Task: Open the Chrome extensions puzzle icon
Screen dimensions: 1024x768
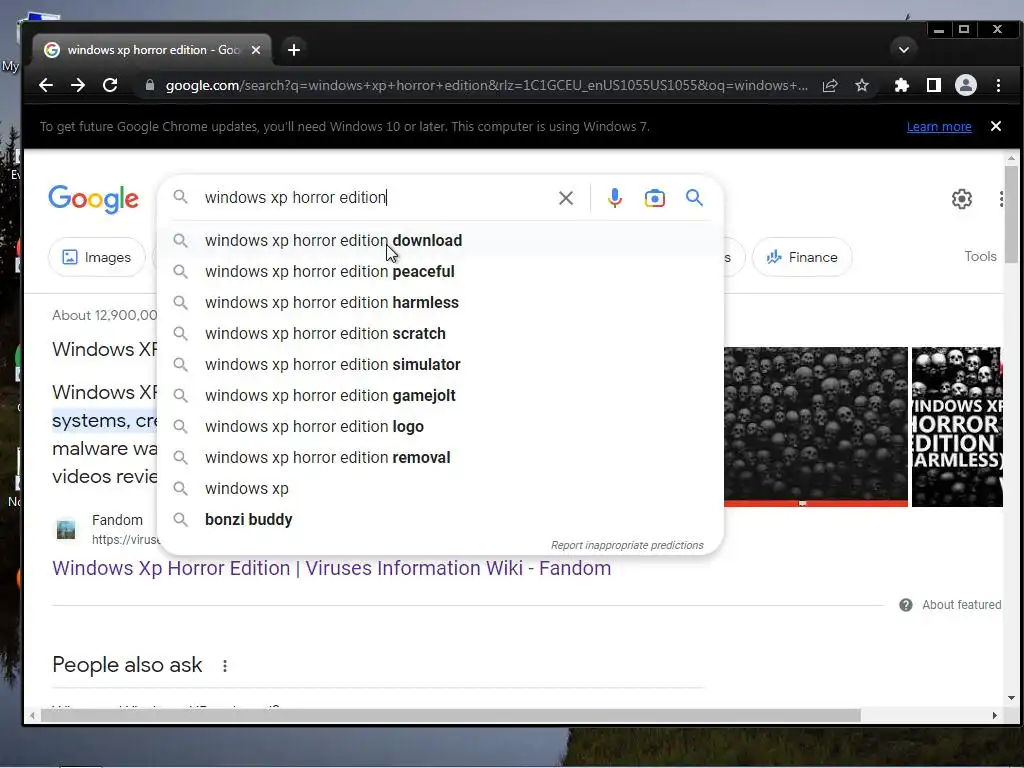Action: tap(902, 86)
